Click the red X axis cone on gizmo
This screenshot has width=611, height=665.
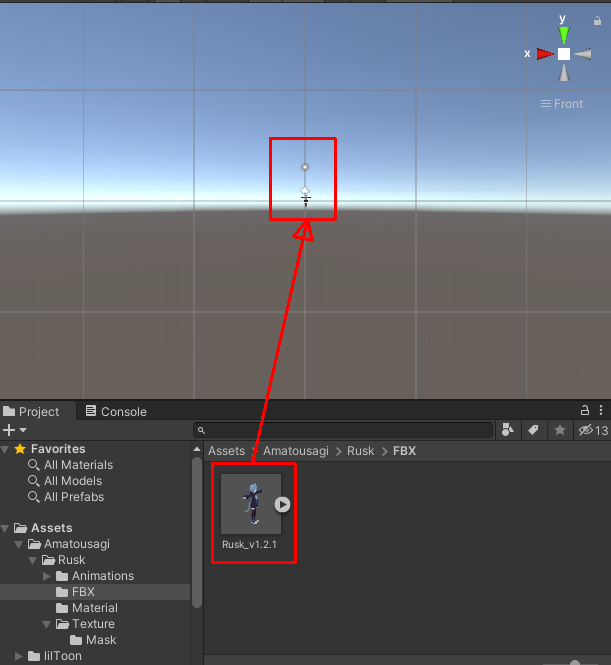[545, 54]
